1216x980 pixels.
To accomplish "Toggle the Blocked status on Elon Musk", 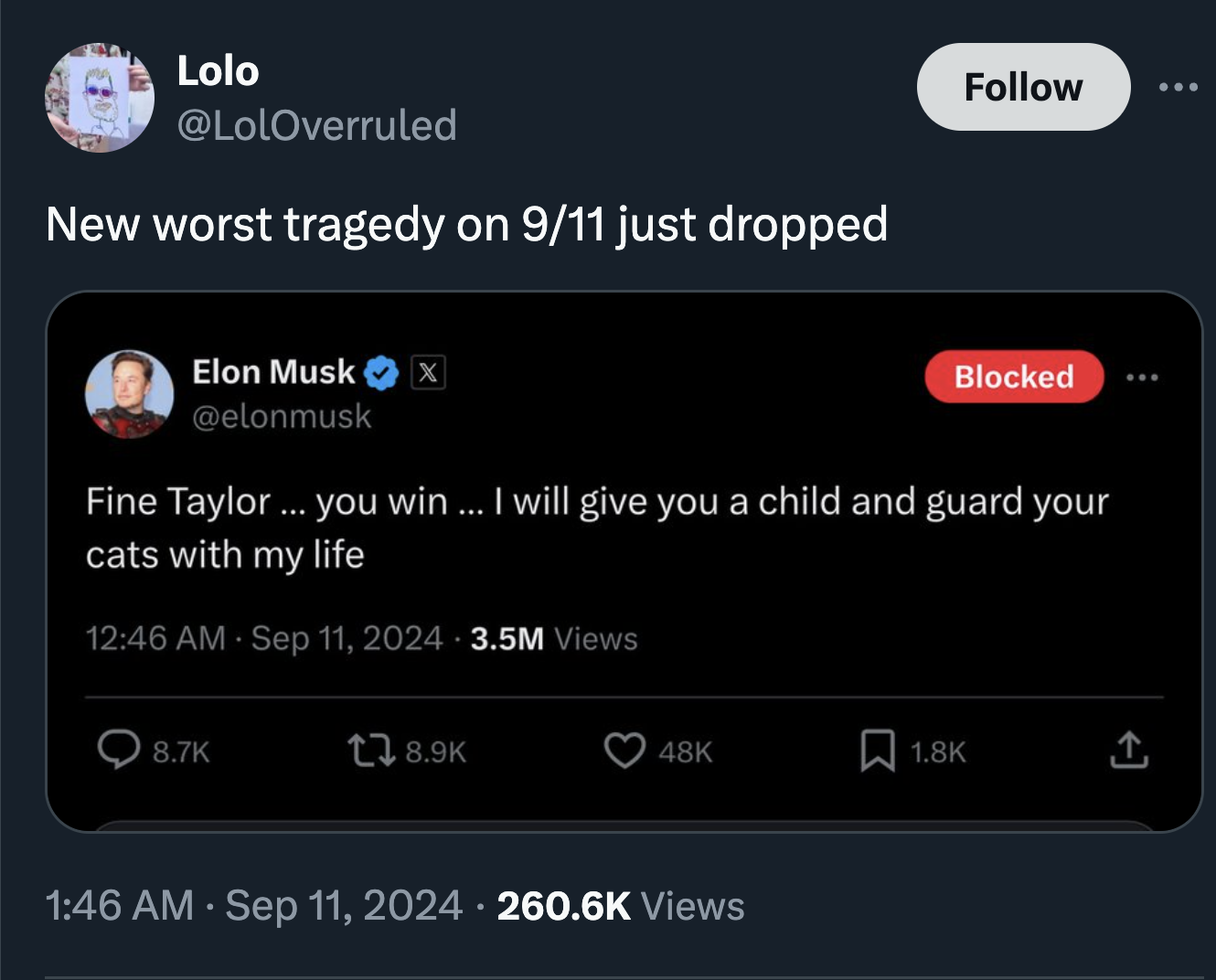I will (x=1013, y=377).
